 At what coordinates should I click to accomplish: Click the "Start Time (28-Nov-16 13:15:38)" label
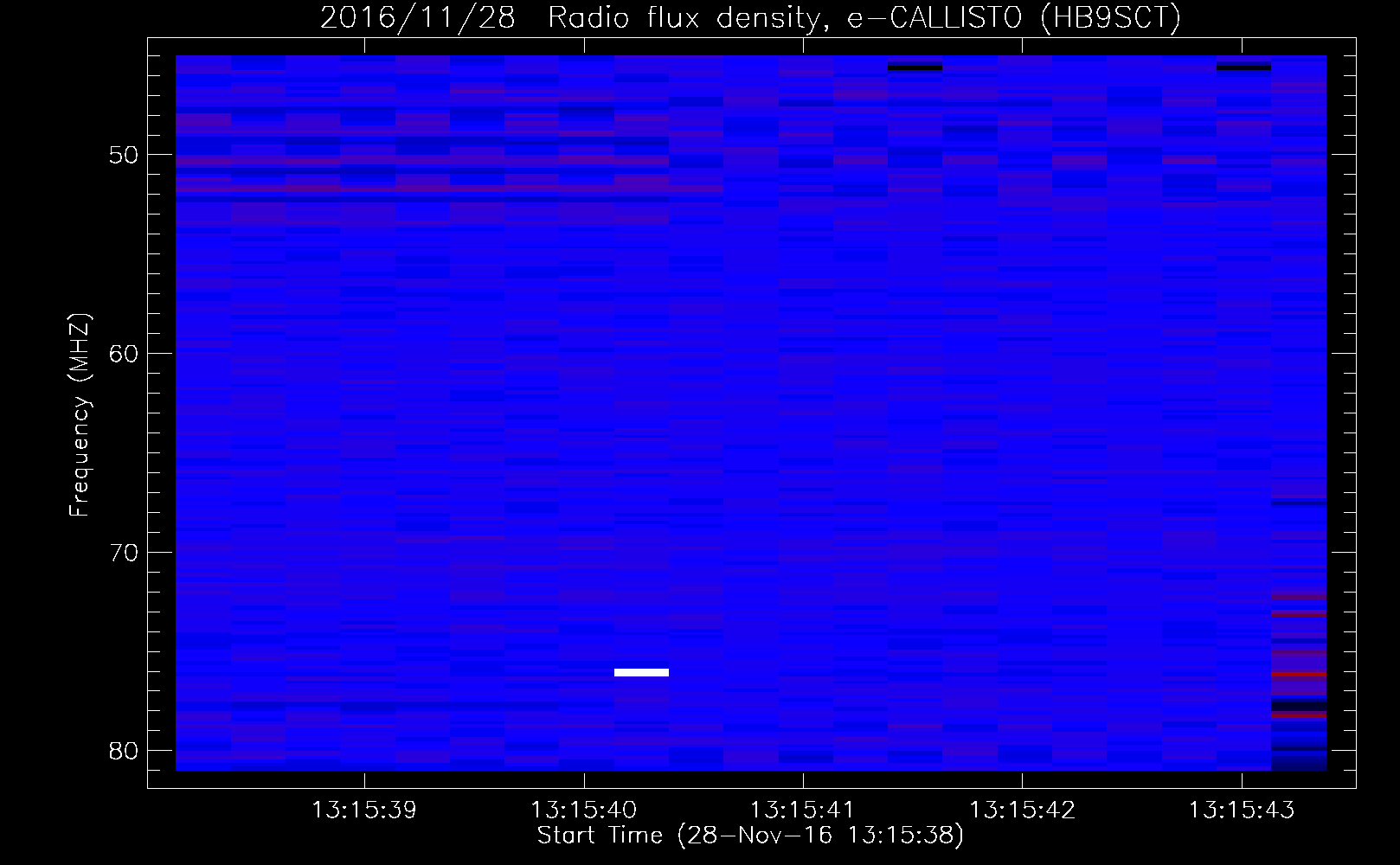click(750, 836)
